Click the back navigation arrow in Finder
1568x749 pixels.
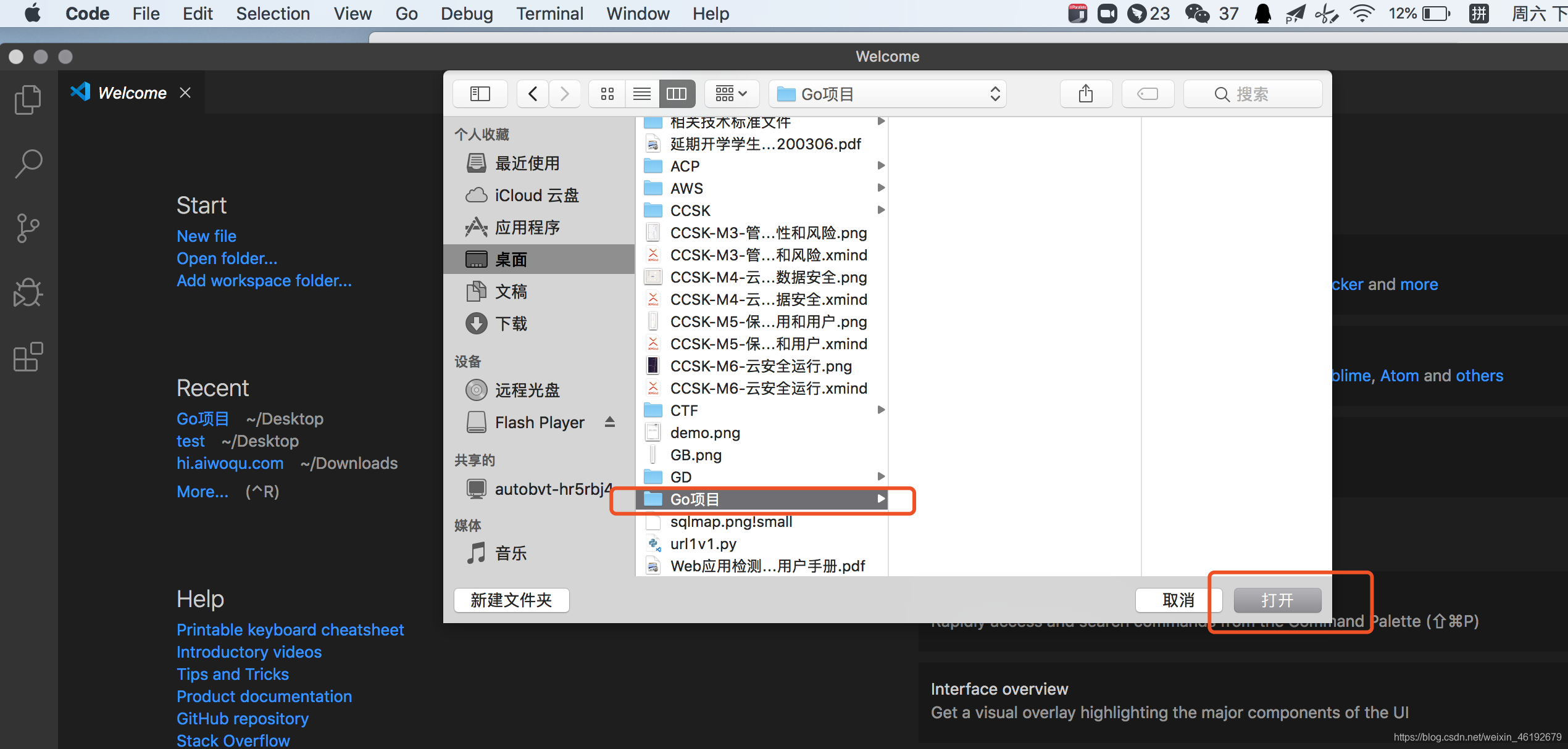[533, 93]
